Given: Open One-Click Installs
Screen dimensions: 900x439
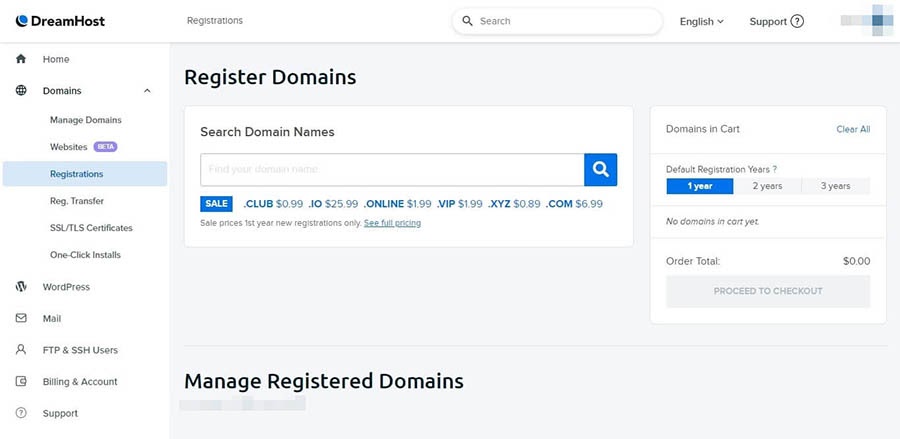Looking at the screenshot, I should pos(85,255).
